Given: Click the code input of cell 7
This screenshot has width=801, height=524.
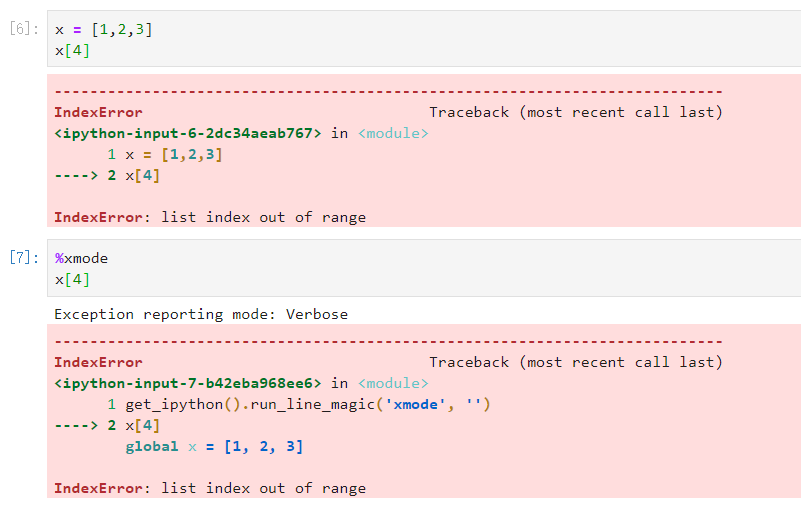Looking at the screenshot, I should click(424, 268).
